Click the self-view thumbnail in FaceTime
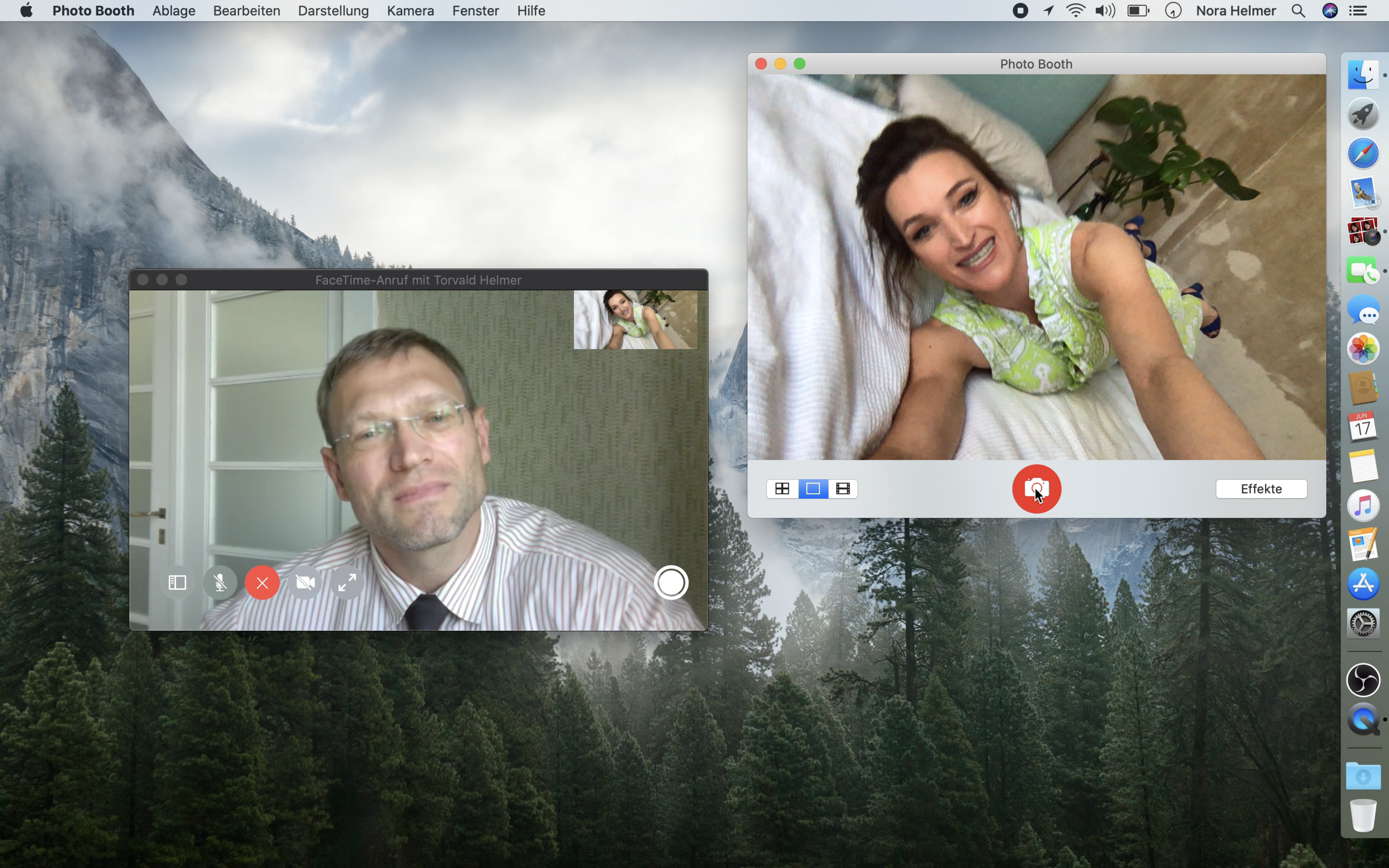Viewport: 1389px width, 868px height. pyautogui.click(x=635, y=320)
